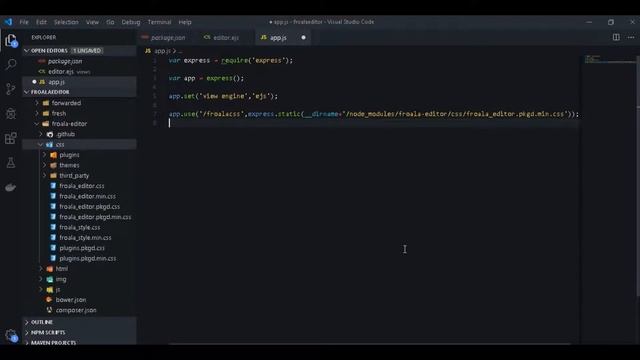640x360 pixels.
Task: Expand the Maven Projects section
Action: point(79,342)
